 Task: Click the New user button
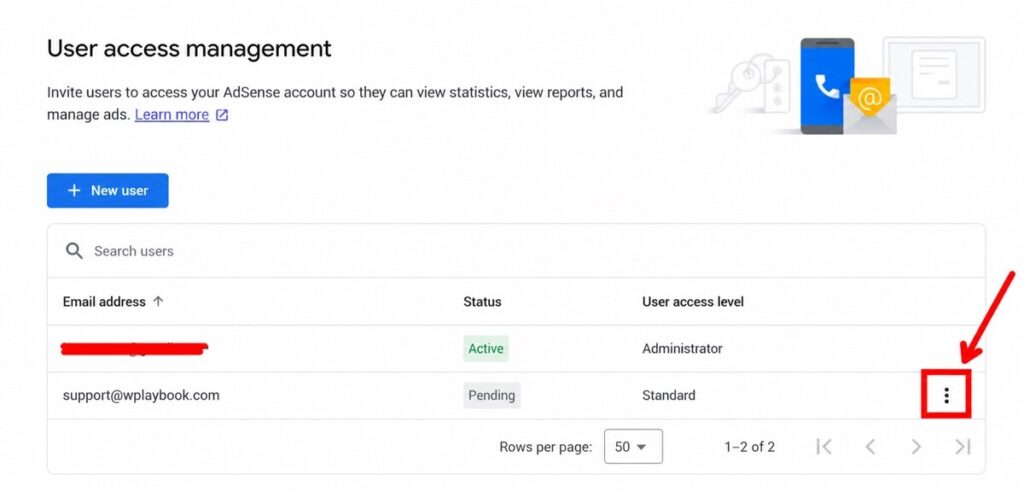pos(108,190)
